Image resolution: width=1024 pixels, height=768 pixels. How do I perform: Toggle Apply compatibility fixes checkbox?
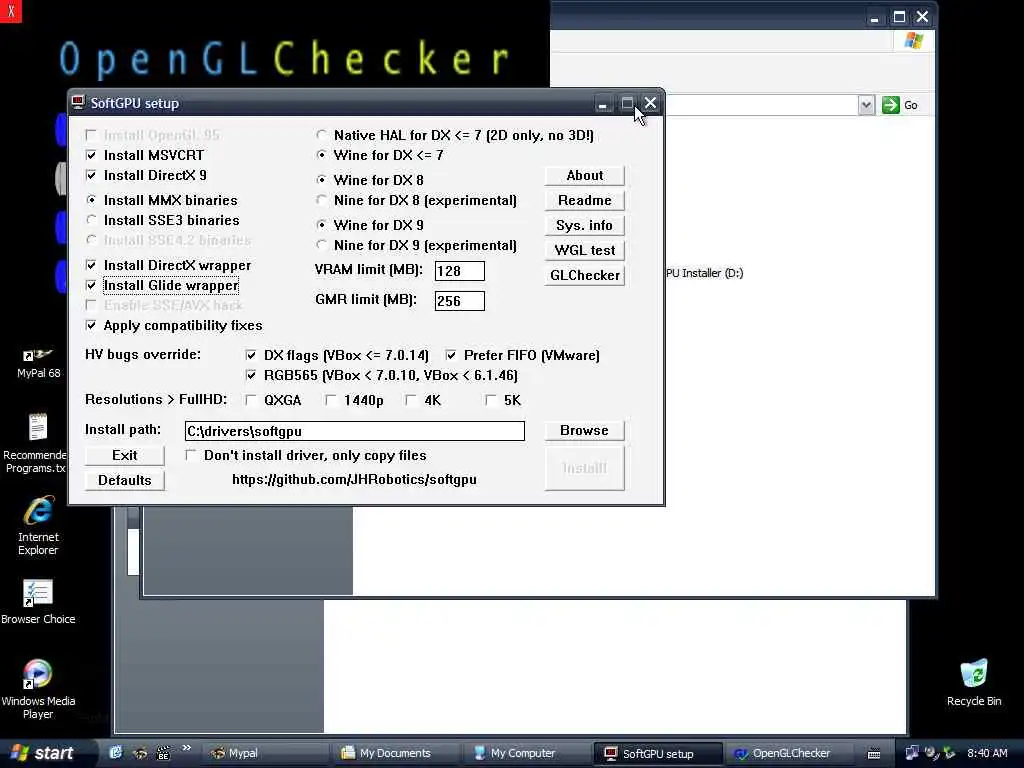91,325
